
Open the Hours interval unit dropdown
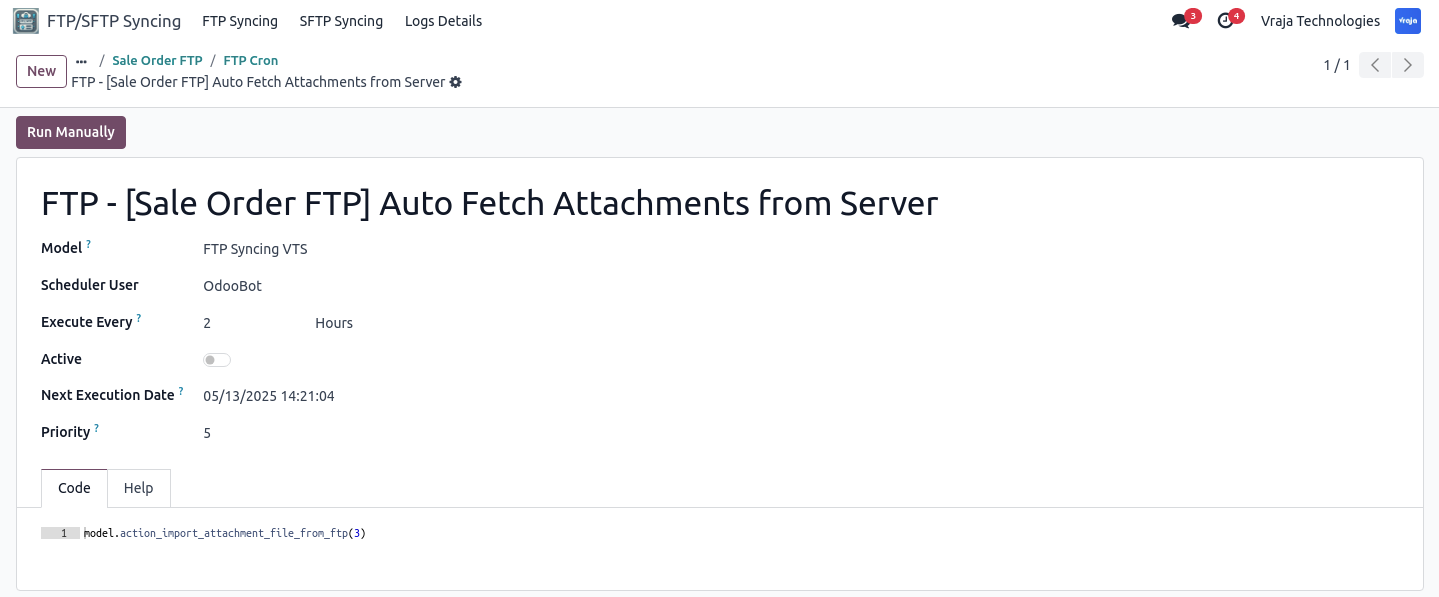[334, 323]
